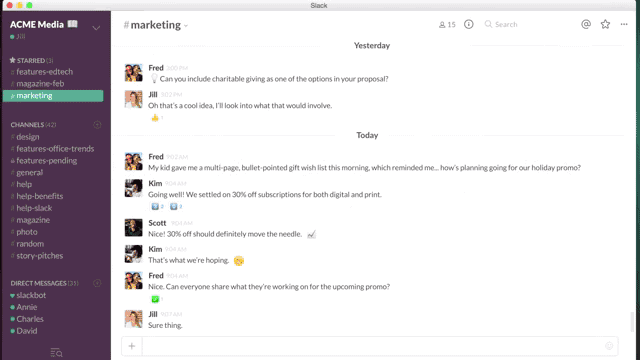
Task: Click Kim's name on 'Going well!' message
Action: pos(155,183)
